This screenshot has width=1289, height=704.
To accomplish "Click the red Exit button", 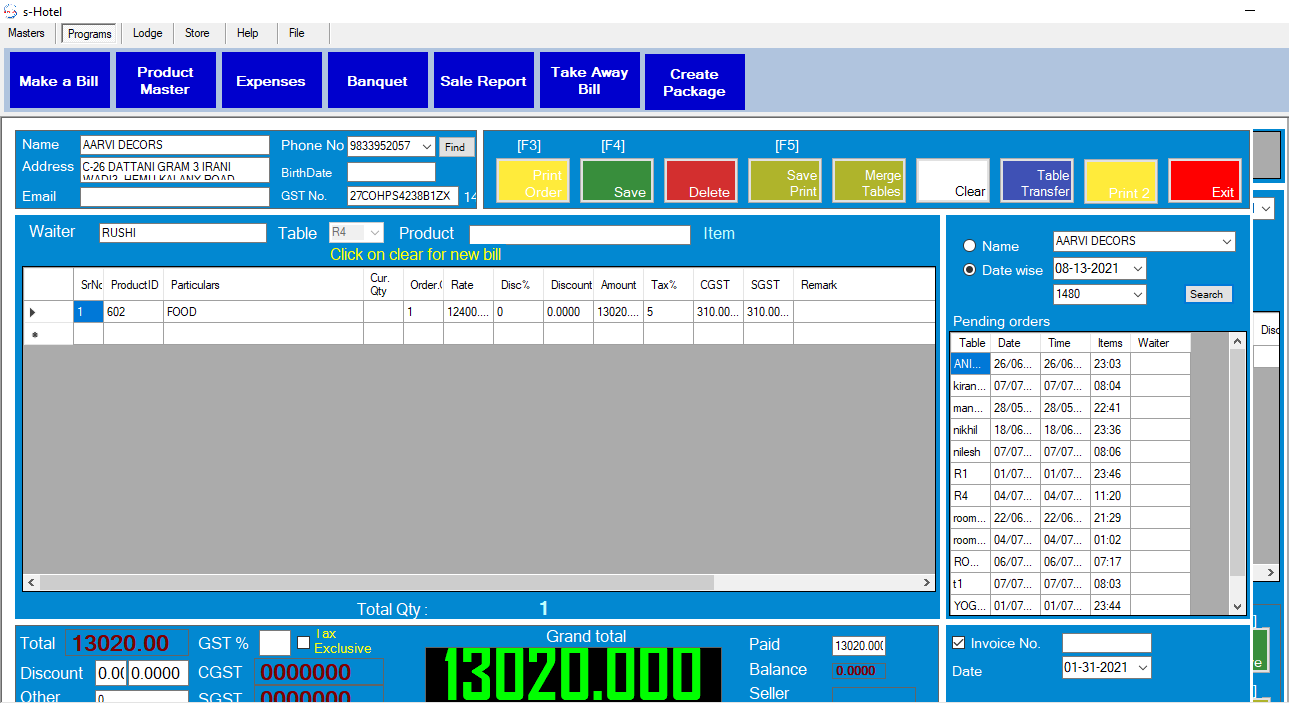I will click(x=1205, y=182).
